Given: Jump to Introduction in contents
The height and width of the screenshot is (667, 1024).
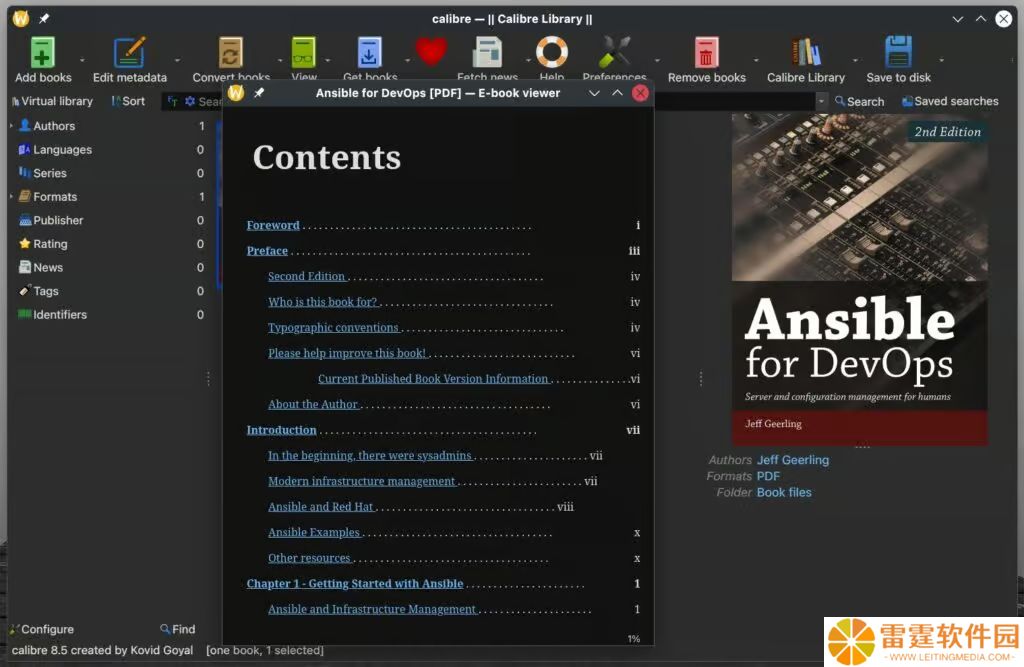Looking at the screenshot, I should click(x=281, y=429).
